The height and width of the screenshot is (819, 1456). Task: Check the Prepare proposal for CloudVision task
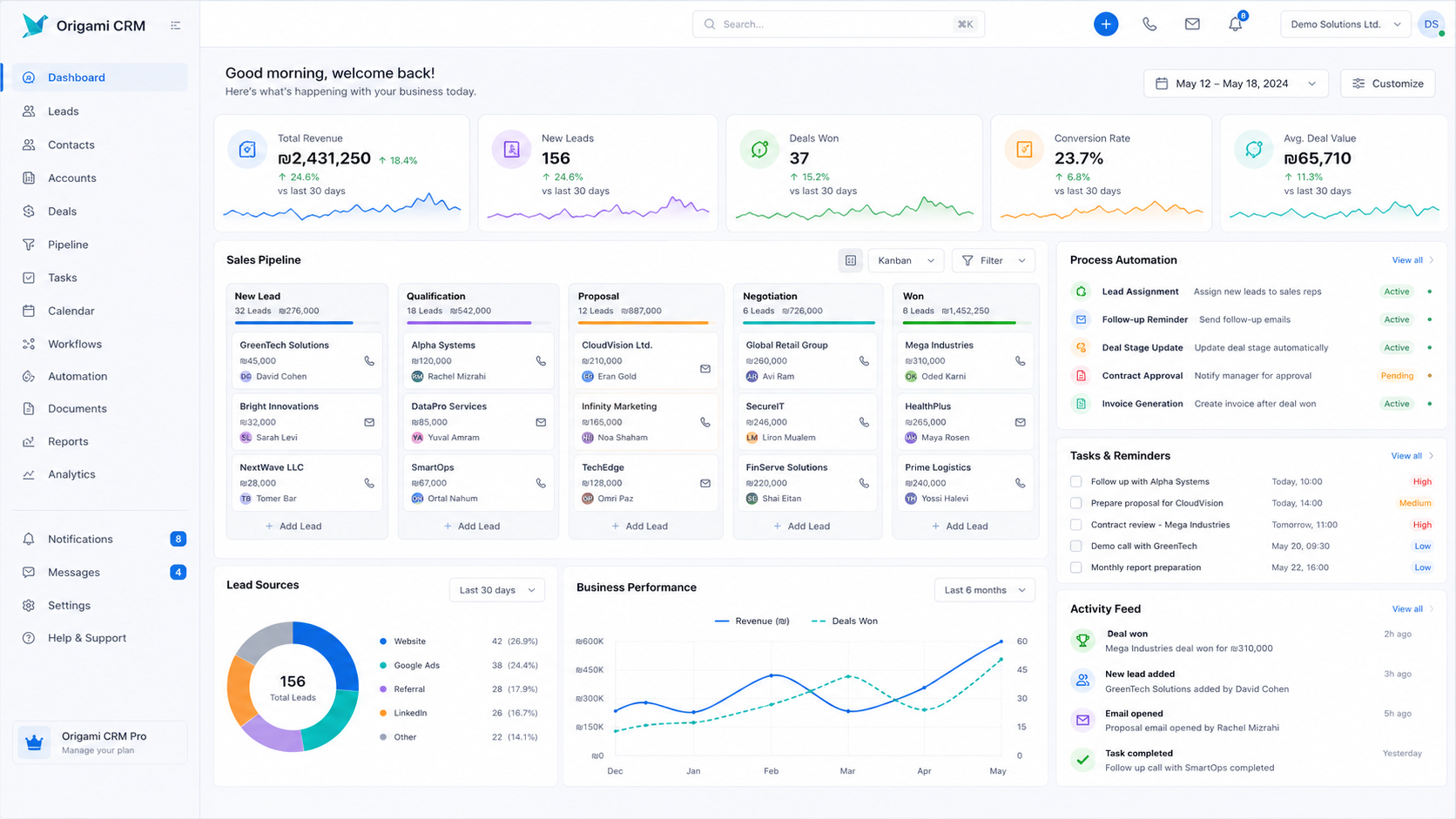click(x=1076, y=503)
